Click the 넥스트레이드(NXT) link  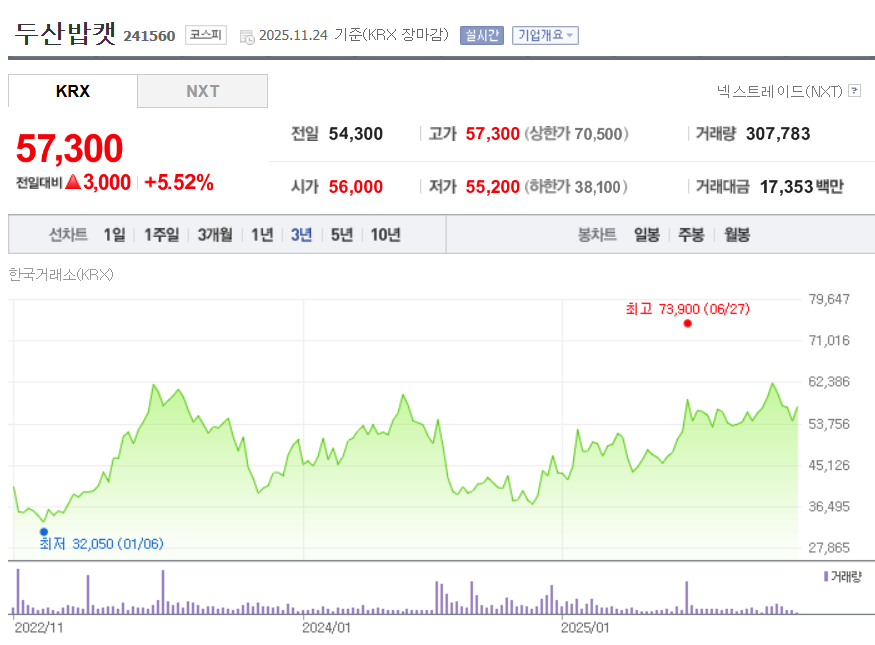click(x=780, y=91)
